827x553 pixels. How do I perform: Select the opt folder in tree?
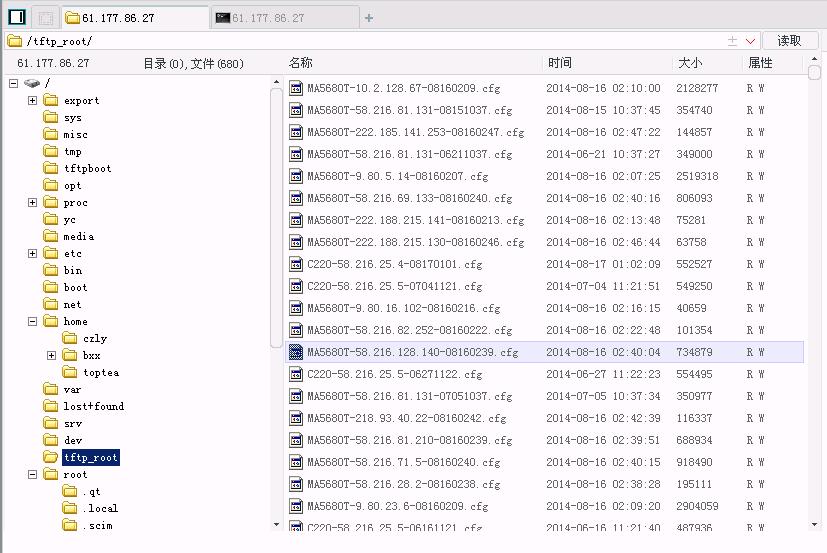pyautogui.click(x=73, y=186)
